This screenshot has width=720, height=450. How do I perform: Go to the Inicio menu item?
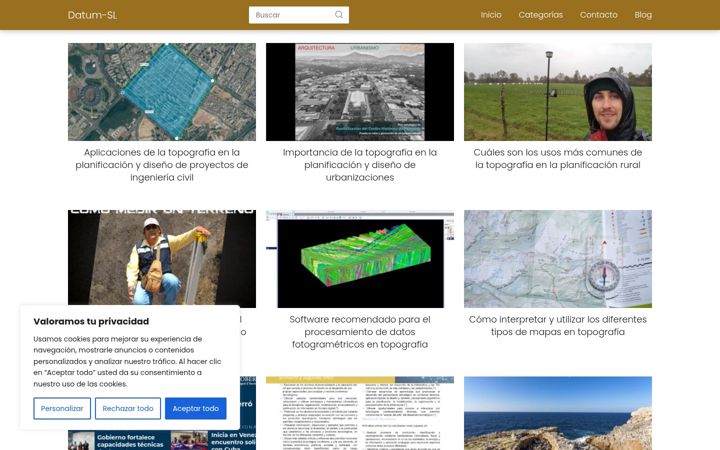coord(491,15)
